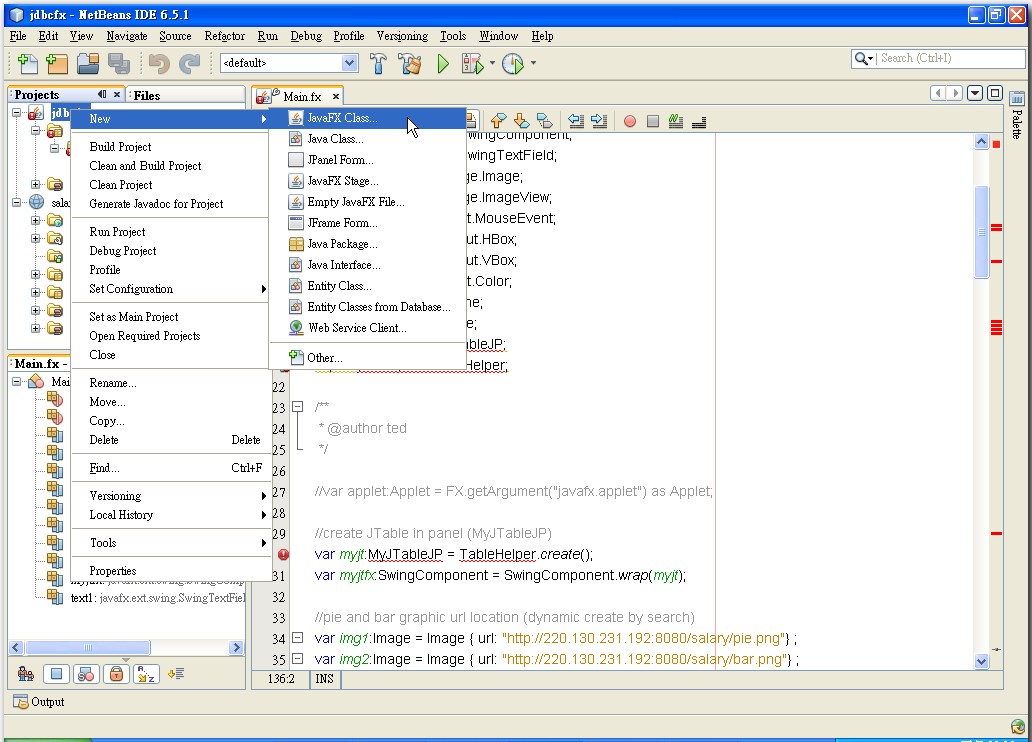This screenshot has height=742, width=1032.
Task: Choose Clean and Build Project from context menu
Action: click(147, 165)
